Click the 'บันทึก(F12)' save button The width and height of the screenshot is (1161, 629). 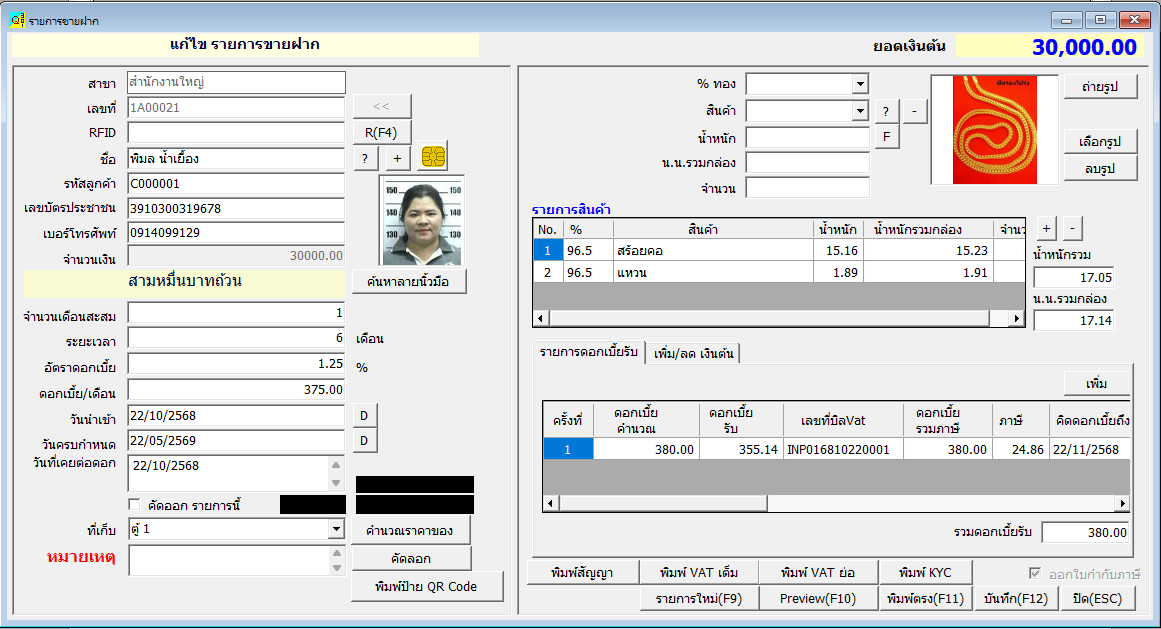pyautogui.click(x=1015, y=598)
